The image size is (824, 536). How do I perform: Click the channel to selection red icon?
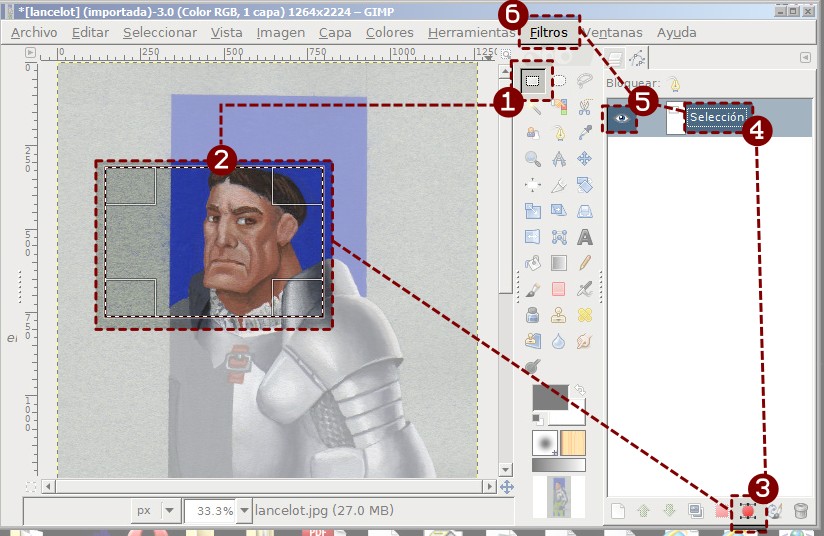click(747, 511)
